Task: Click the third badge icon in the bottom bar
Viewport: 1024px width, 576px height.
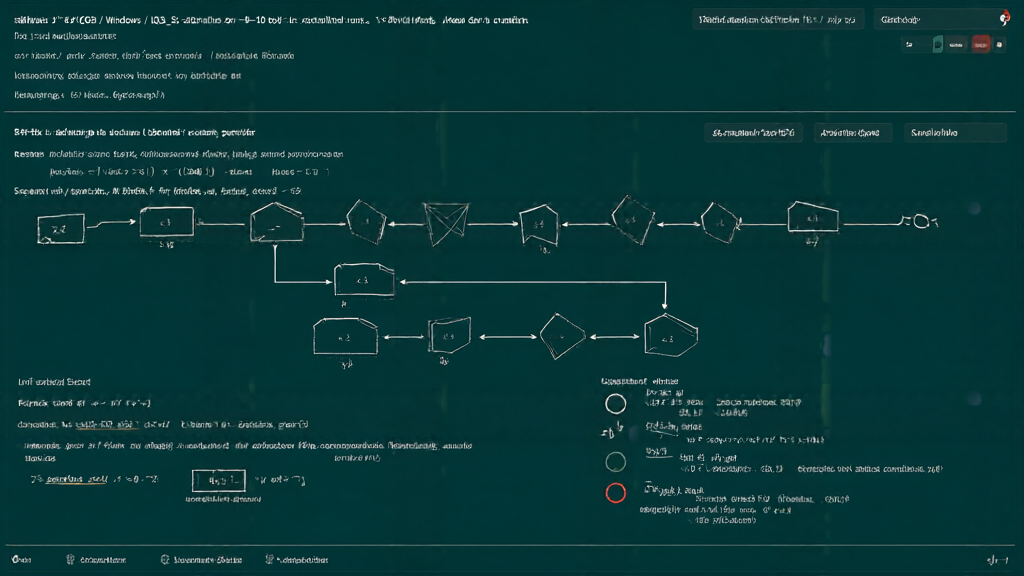Action: click(165, 560)
